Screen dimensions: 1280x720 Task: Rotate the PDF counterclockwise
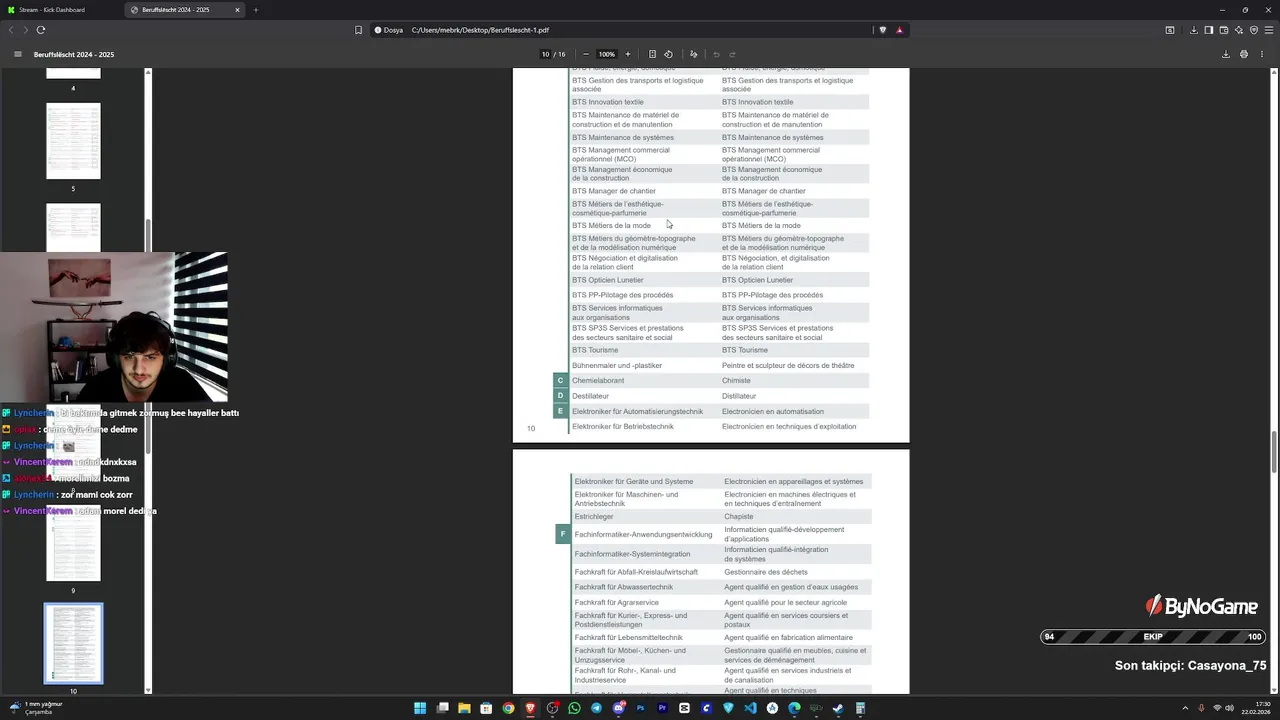pyautogui.click(x=668, y=54)
